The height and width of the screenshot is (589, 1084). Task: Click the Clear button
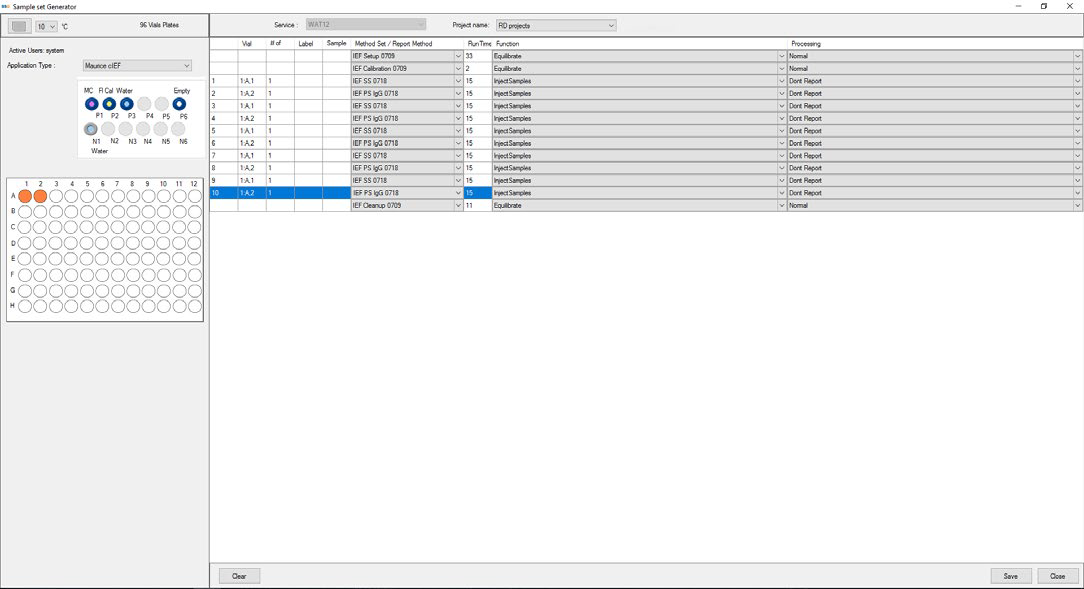click(239, 576)
